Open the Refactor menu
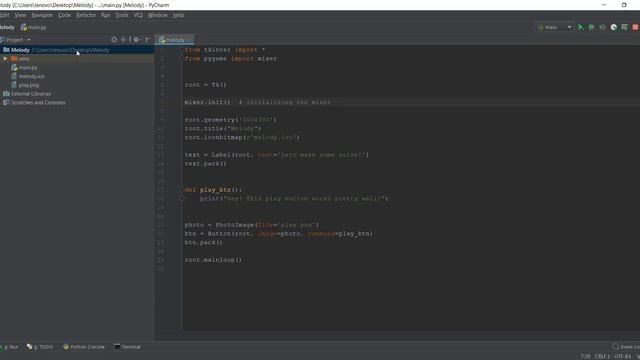This screenshot has height=360, width=640. [x=86, y=15]
